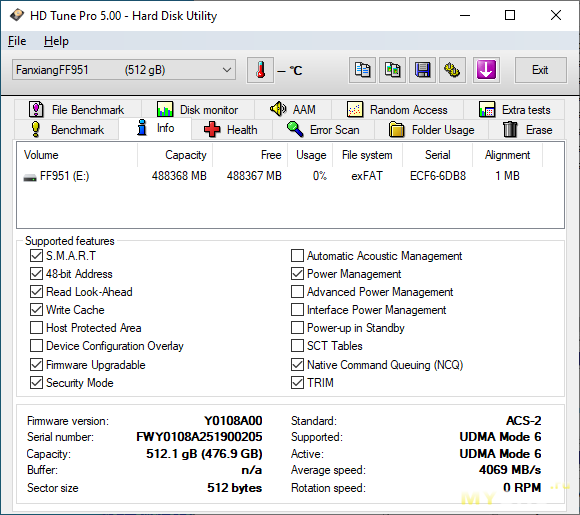Click the purple minimize-to-tray arrow icon
This screenshot has height=515, width=580.
tap(486, 70)
